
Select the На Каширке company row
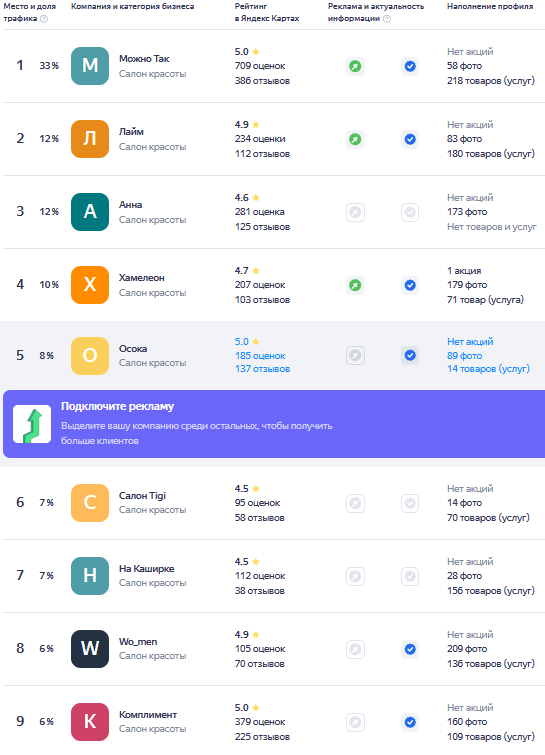(x=274, y=576)
